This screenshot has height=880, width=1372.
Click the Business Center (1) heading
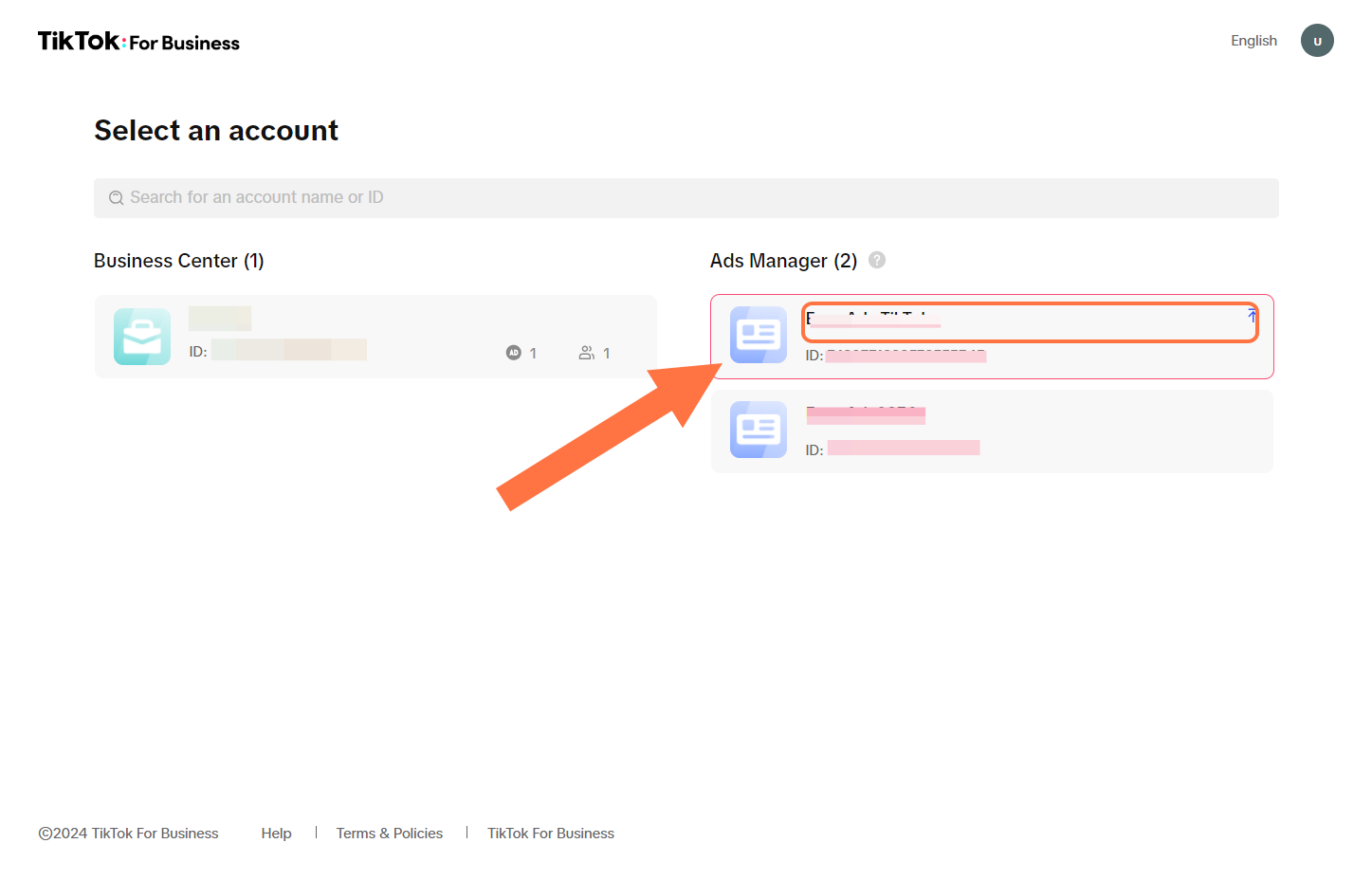coord(178,261)
